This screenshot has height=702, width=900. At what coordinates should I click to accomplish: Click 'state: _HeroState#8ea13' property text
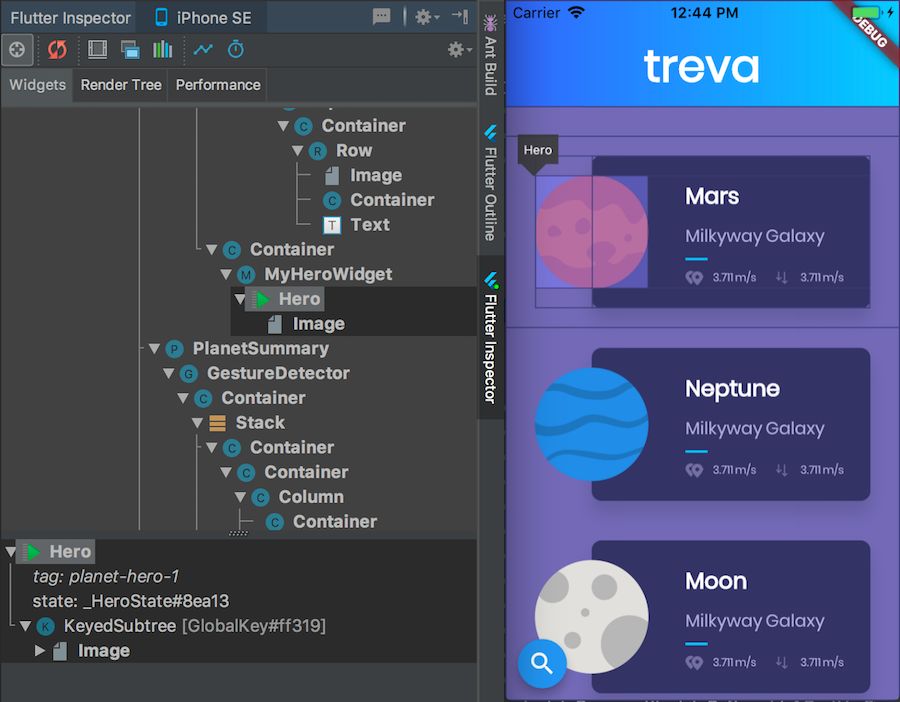[x=131, y=601]
